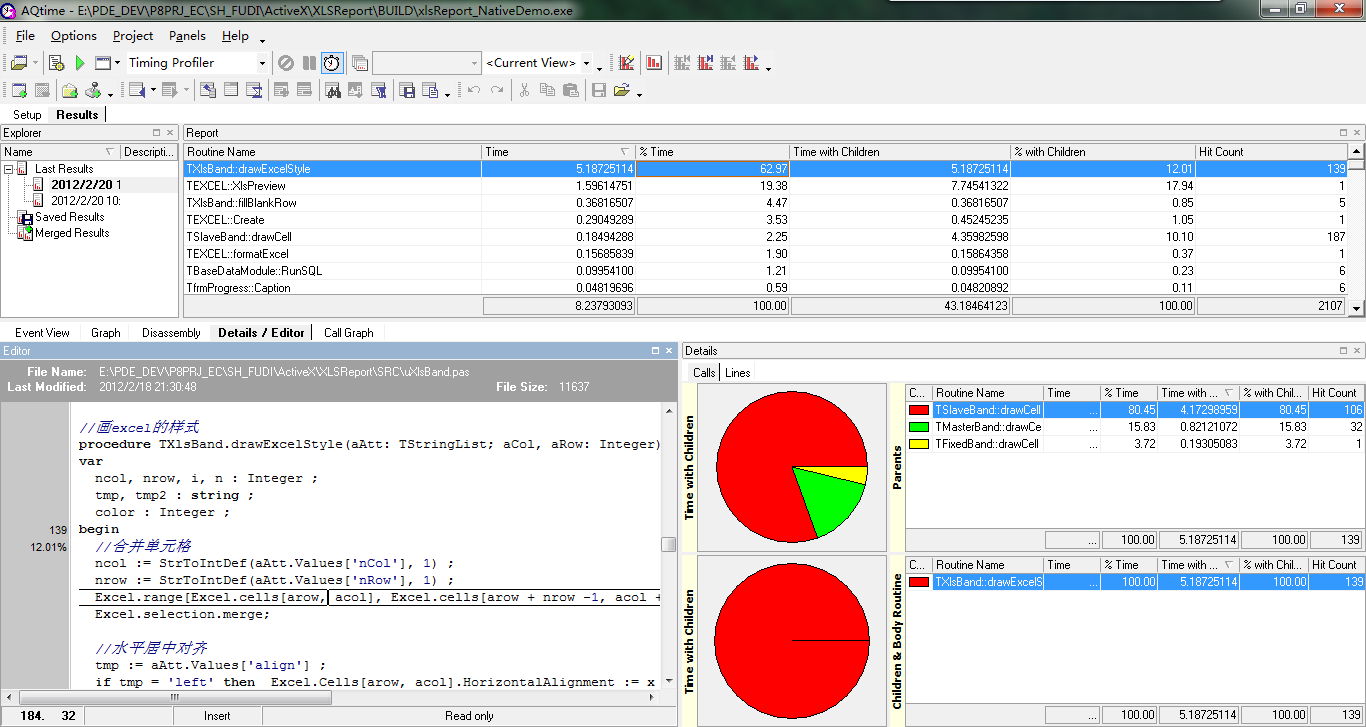Click the undo arrow icon
This screenshot has width=1366, height=727.
pyautogui.click(x=473, y=90)
